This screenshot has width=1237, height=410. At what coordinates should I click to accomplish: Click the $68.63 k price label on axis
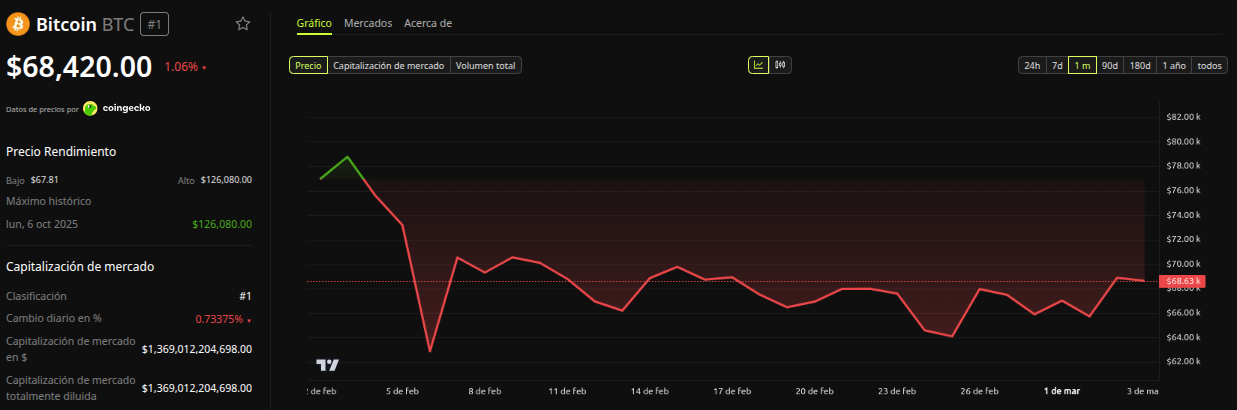coord(1184,281)
